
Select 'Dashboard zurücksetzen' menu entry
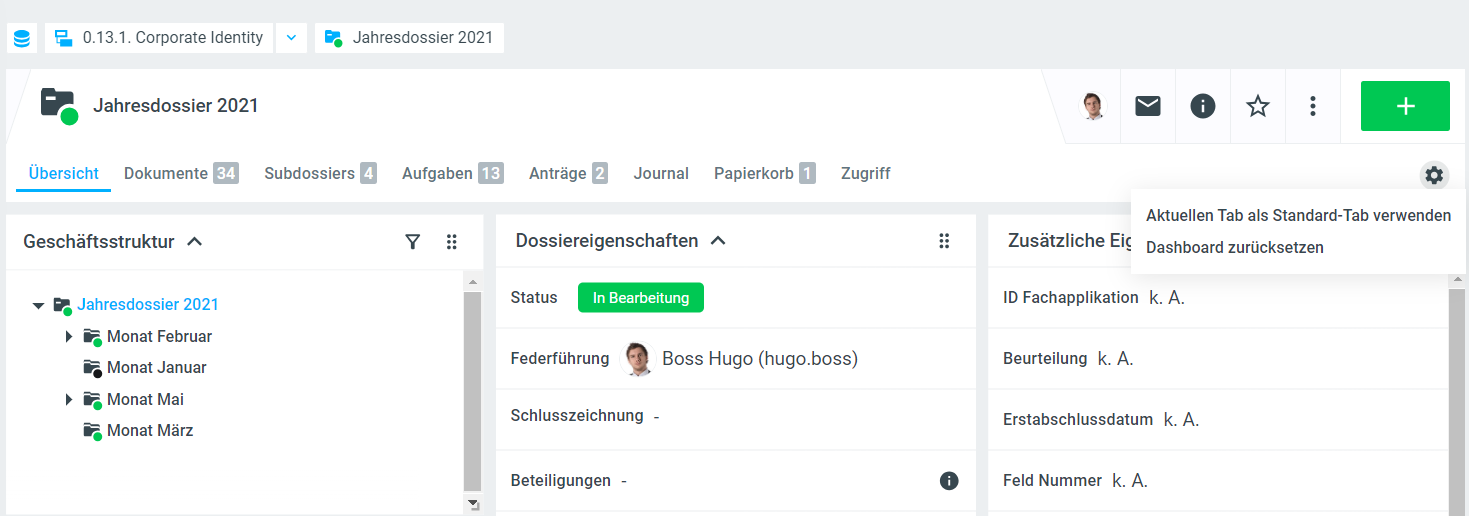click(1234, 247)
